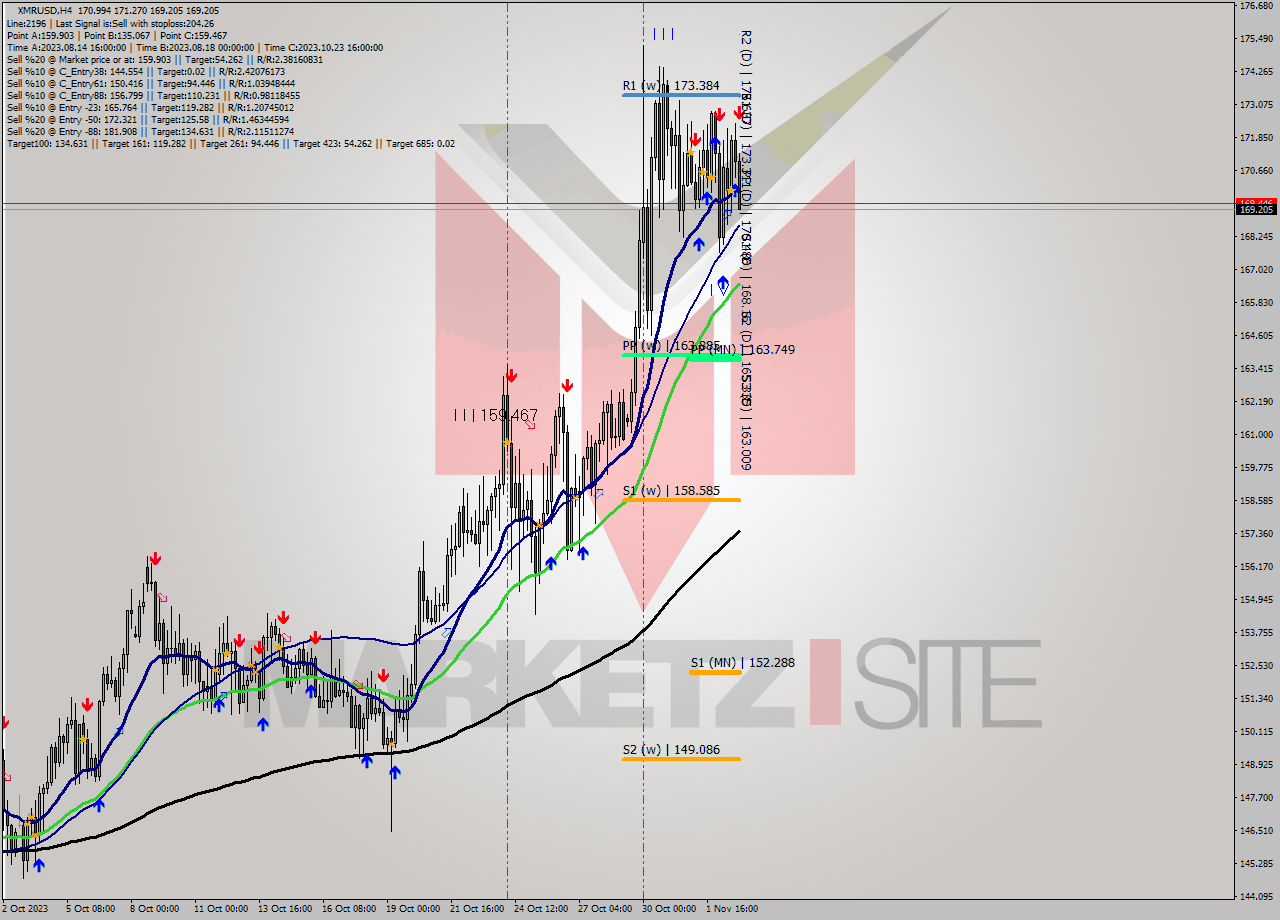Click the R1 (w) 173.384 pivot label
Image resolution: width=1280 pixels, height=920 pixels.
pyautogui.click(x=671, y=86)
